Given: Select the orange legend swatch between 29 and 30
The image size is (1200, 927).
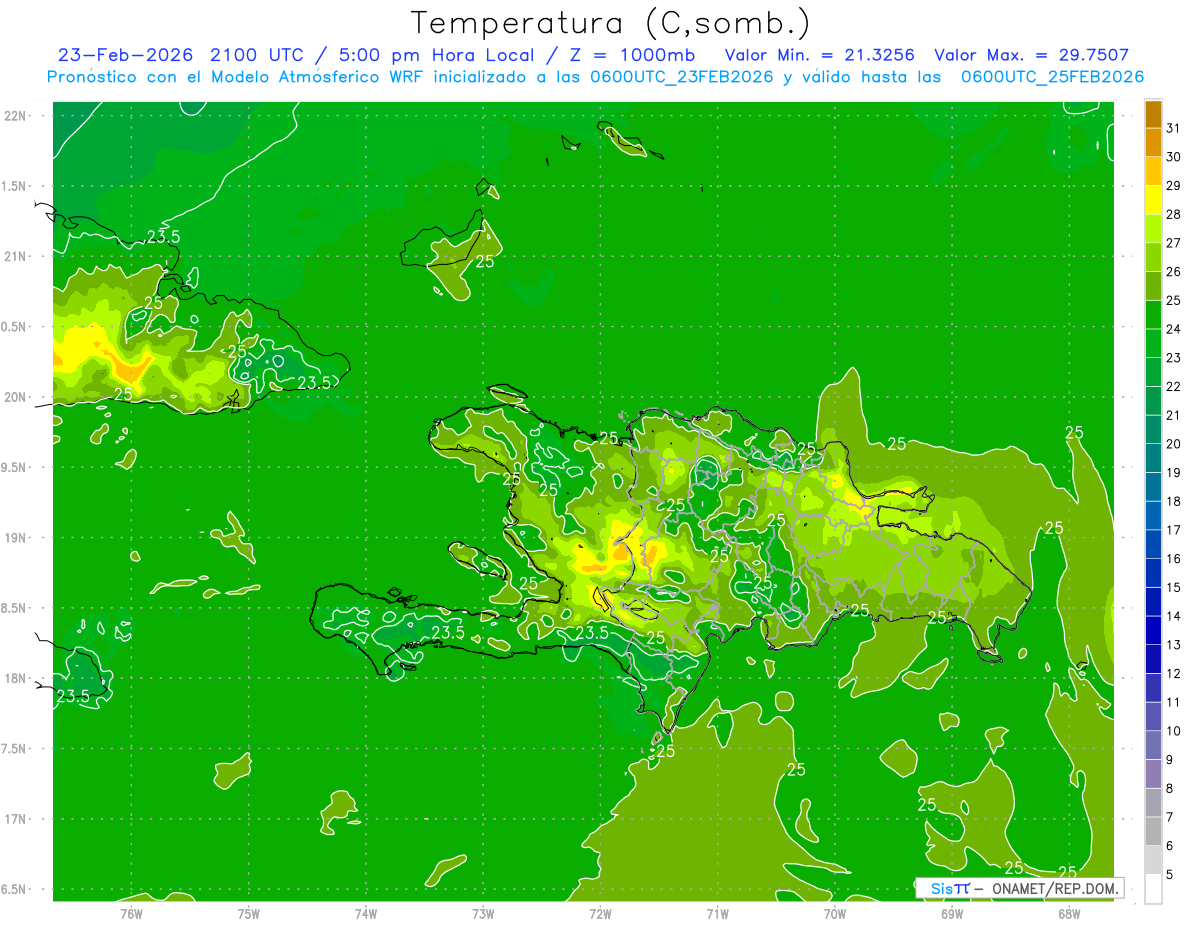Looking at the screenshot, I should [x=1153, y=171].
